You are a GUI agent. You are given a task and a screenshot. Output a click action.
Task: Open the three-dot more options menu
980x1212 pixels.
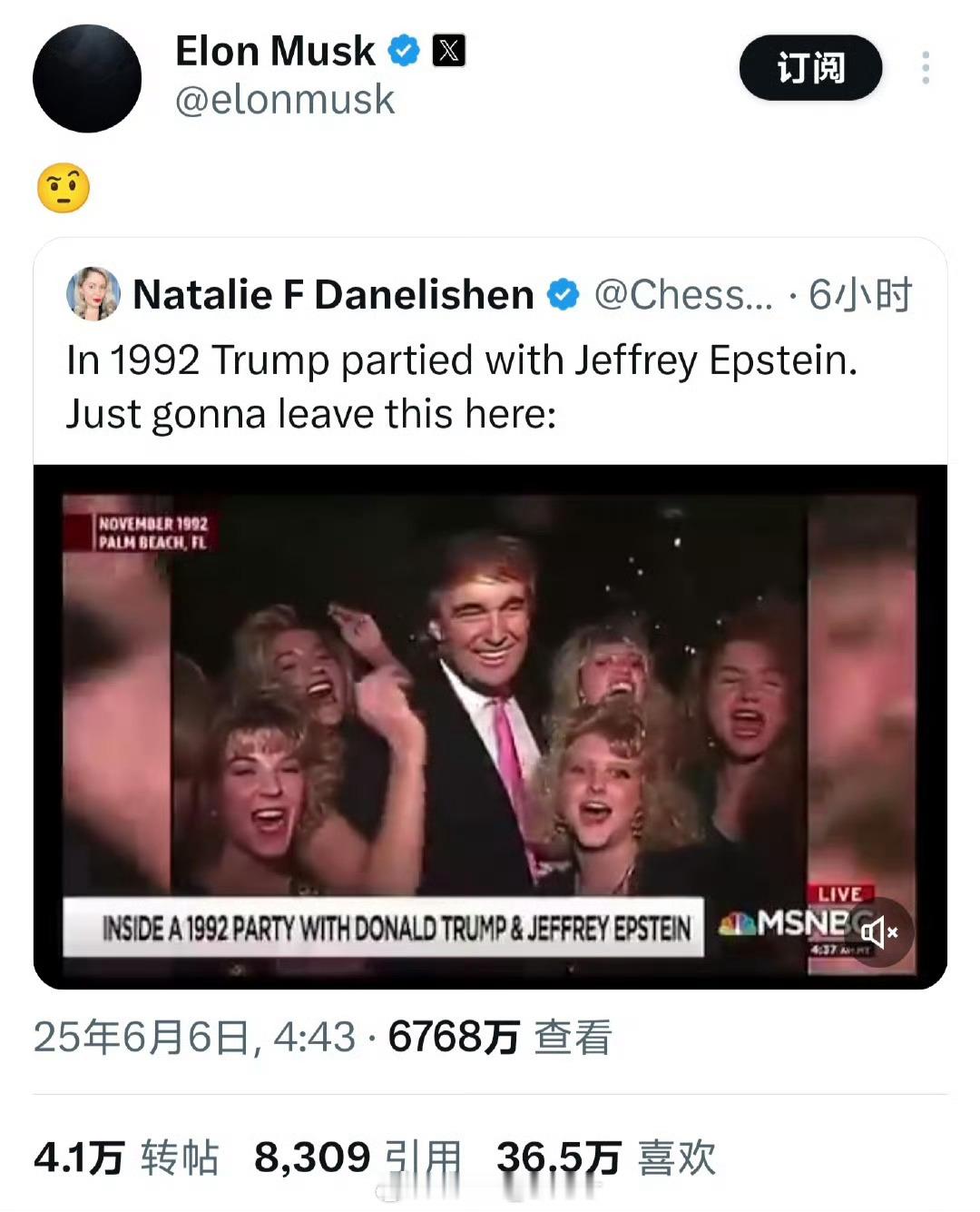click(x=925, y=68)
